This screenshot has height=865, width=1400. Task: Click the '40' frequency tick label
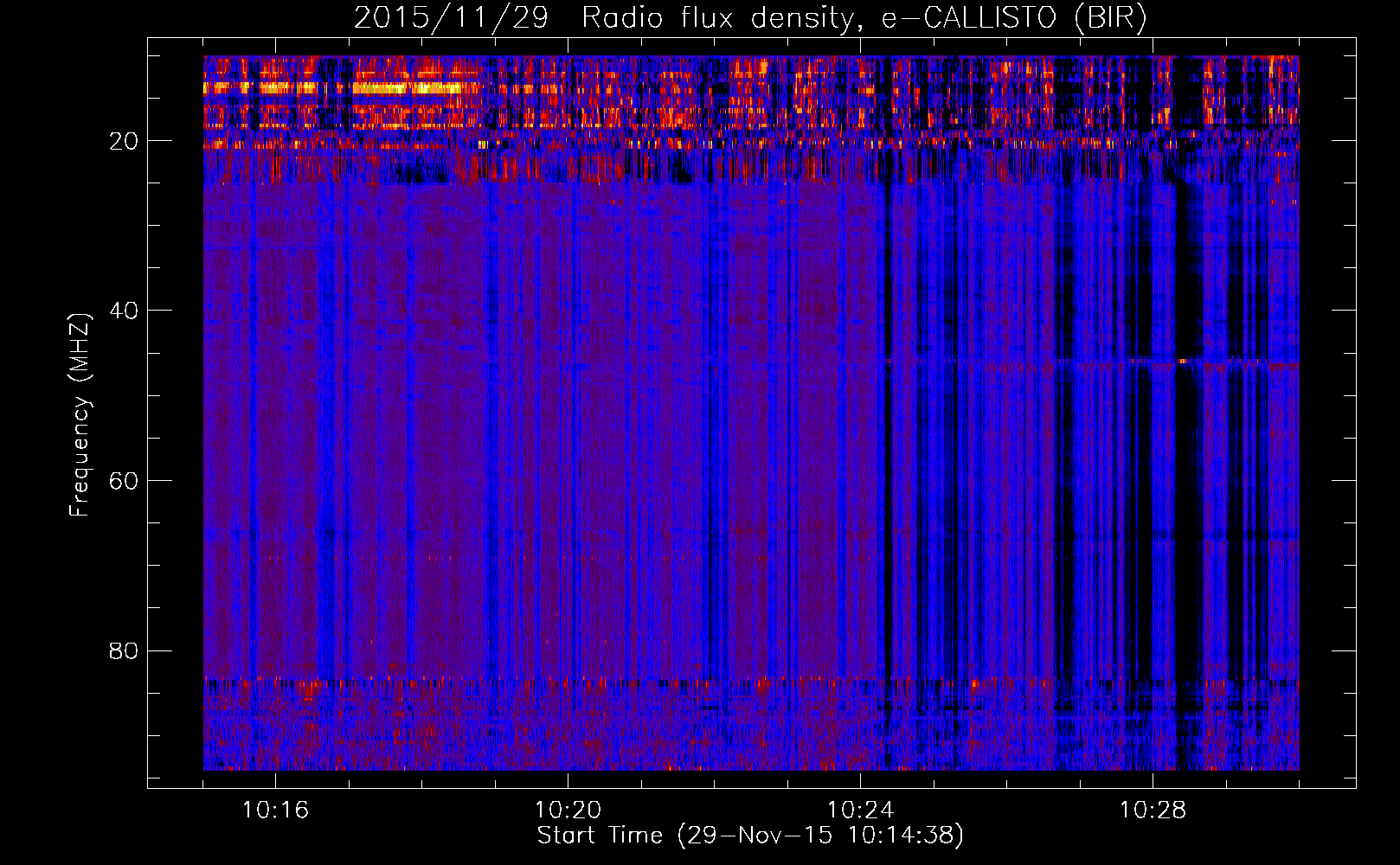pyautogui.click(x=125, y=311)
